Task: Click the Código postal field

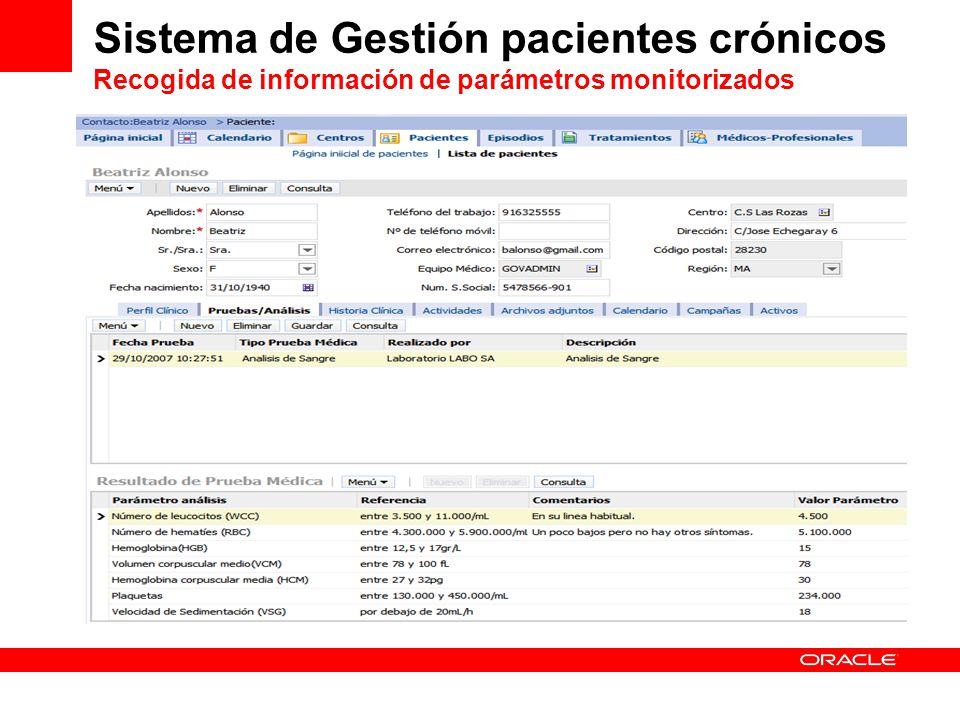Action: pyautogui.click(x=786, y=250)
